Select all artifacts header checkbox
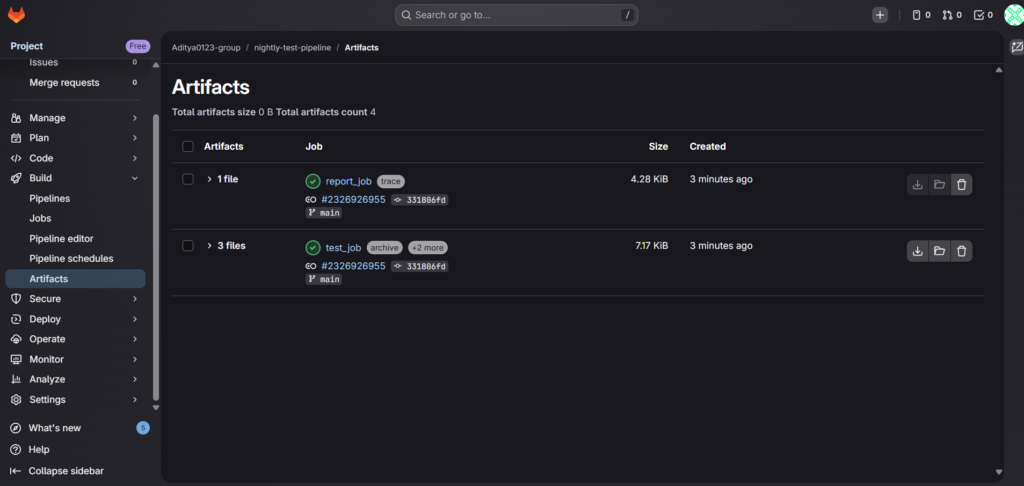The image size is (1024, 486). pos(188,147)
